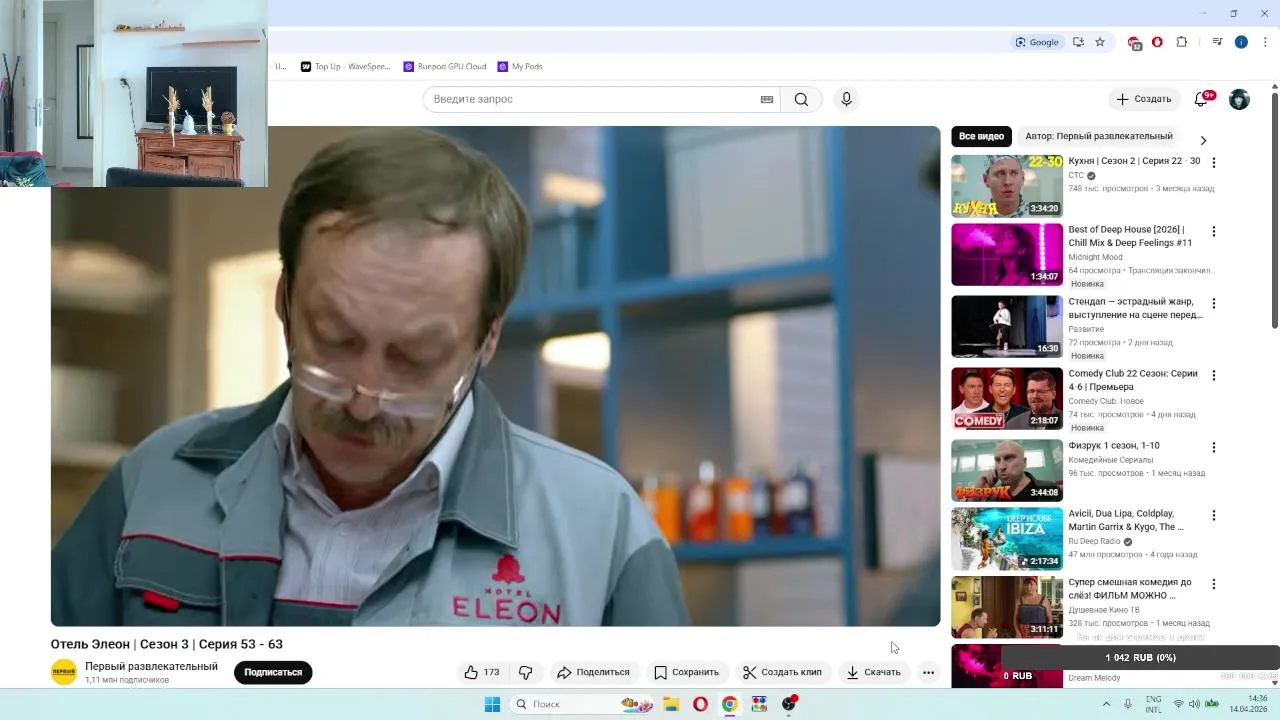Image resolution: width=1280 pixels, height=720 pixels.
Task: Click the YouTube search magnifier button
Action: tap(801, 99)
